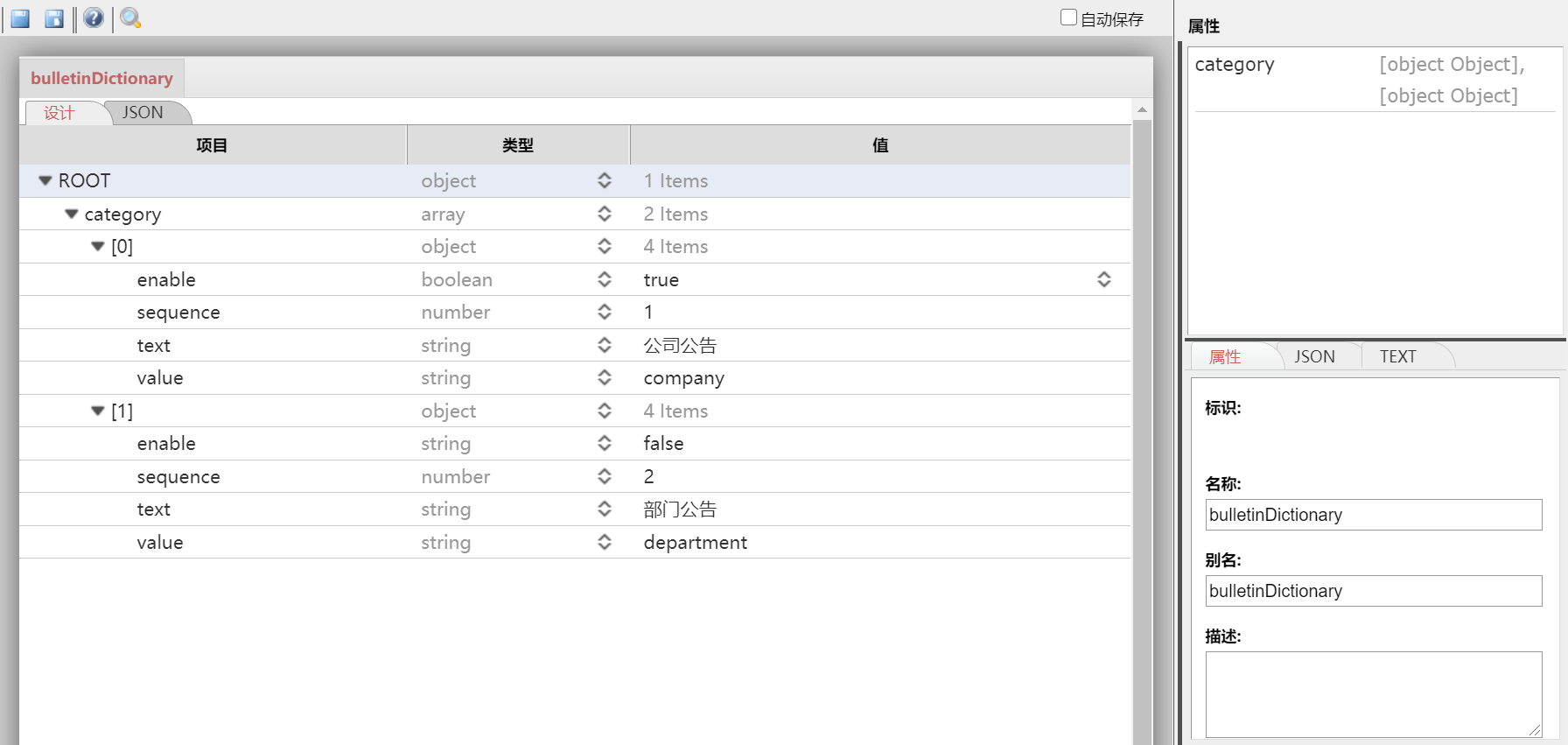This screenshot has width=1568, height=745.
Task: Collapse the category array node
Action: pos(72,214)
